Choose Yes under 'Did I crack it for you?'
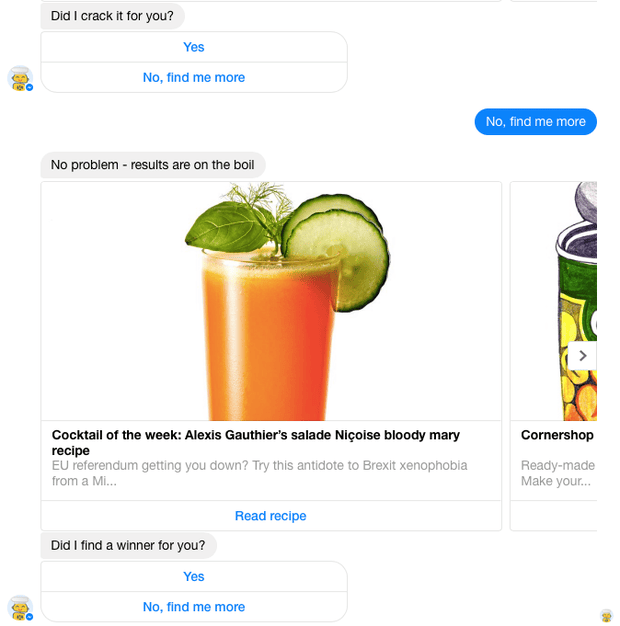The width and height of the screenshot is (620, 626). click(x=194, y=47)
